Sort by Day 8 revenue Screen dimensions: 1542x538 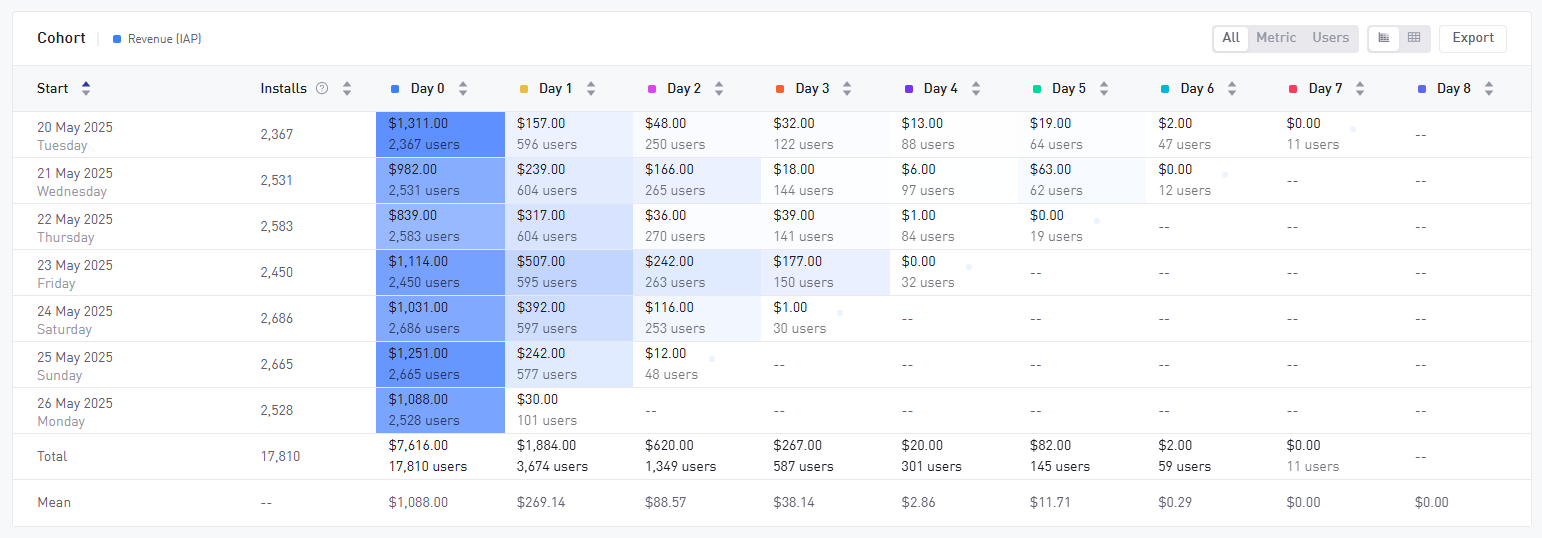[1489, 88]
